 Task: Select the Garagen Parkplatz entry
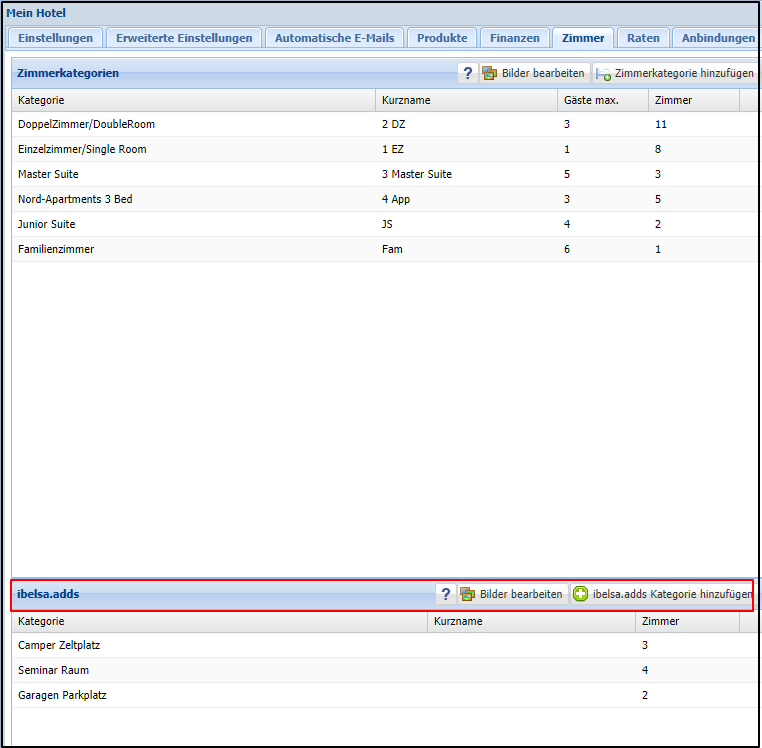[x=62, y=695]
